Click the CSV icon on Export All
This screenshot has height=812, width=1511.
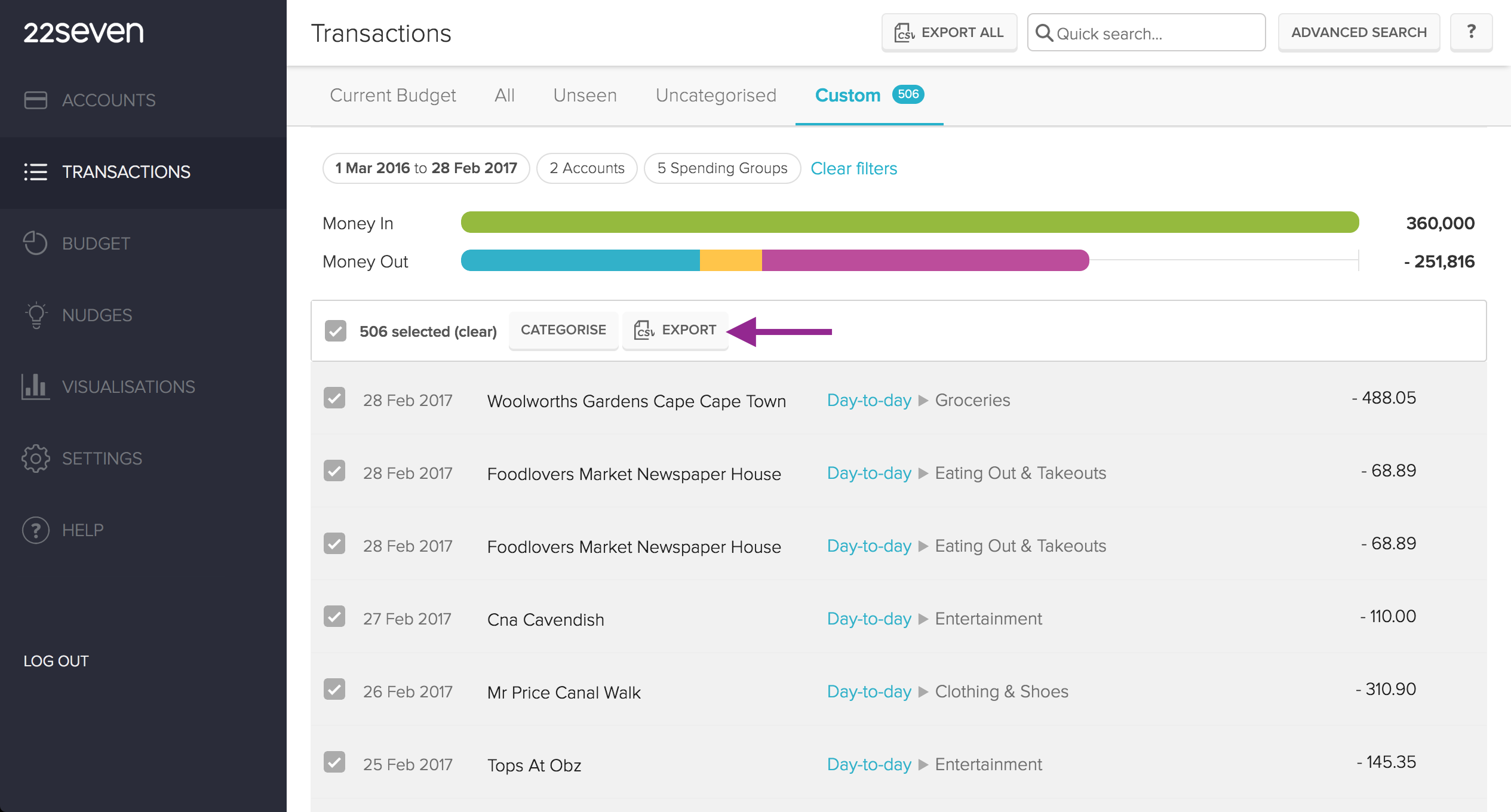tap(904, 32)
